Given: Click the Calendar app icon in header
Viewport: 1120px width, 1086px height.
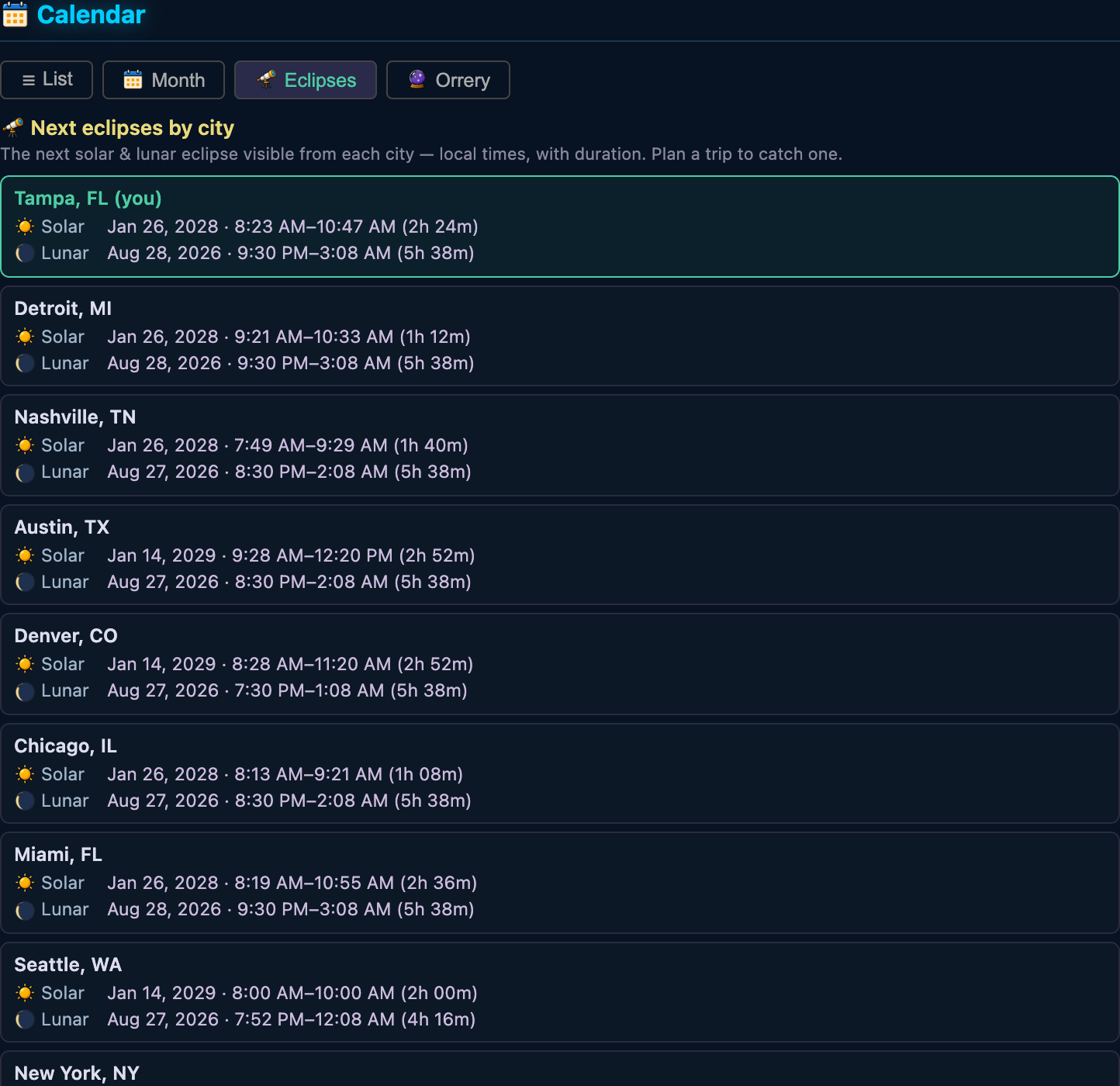Looking at the screenshot, I should (15, 15).
